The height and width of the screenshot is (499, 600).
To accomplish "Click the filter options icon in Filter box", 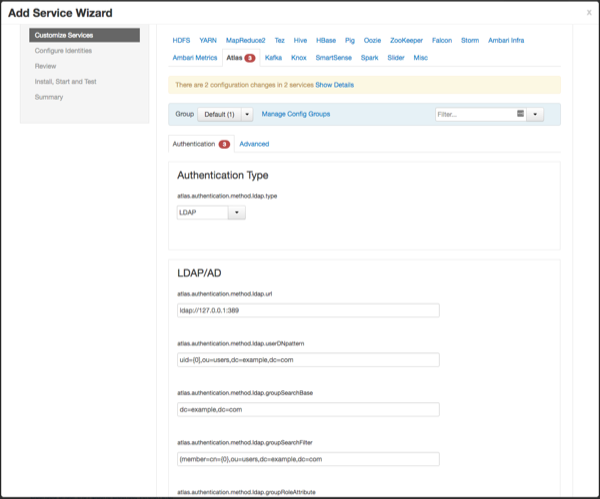I will (x=521, y=114).
